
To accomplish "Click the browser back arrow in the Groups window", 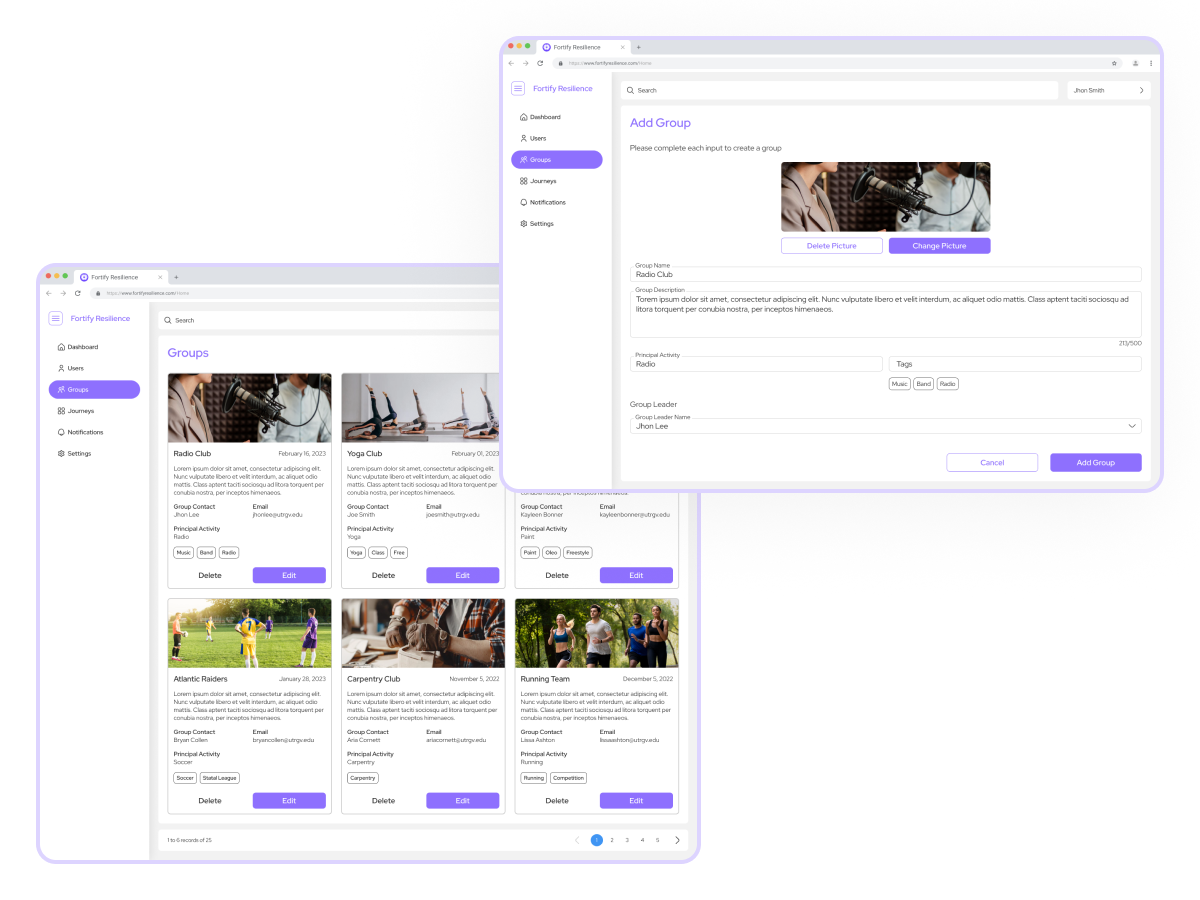I will [49, 293].
